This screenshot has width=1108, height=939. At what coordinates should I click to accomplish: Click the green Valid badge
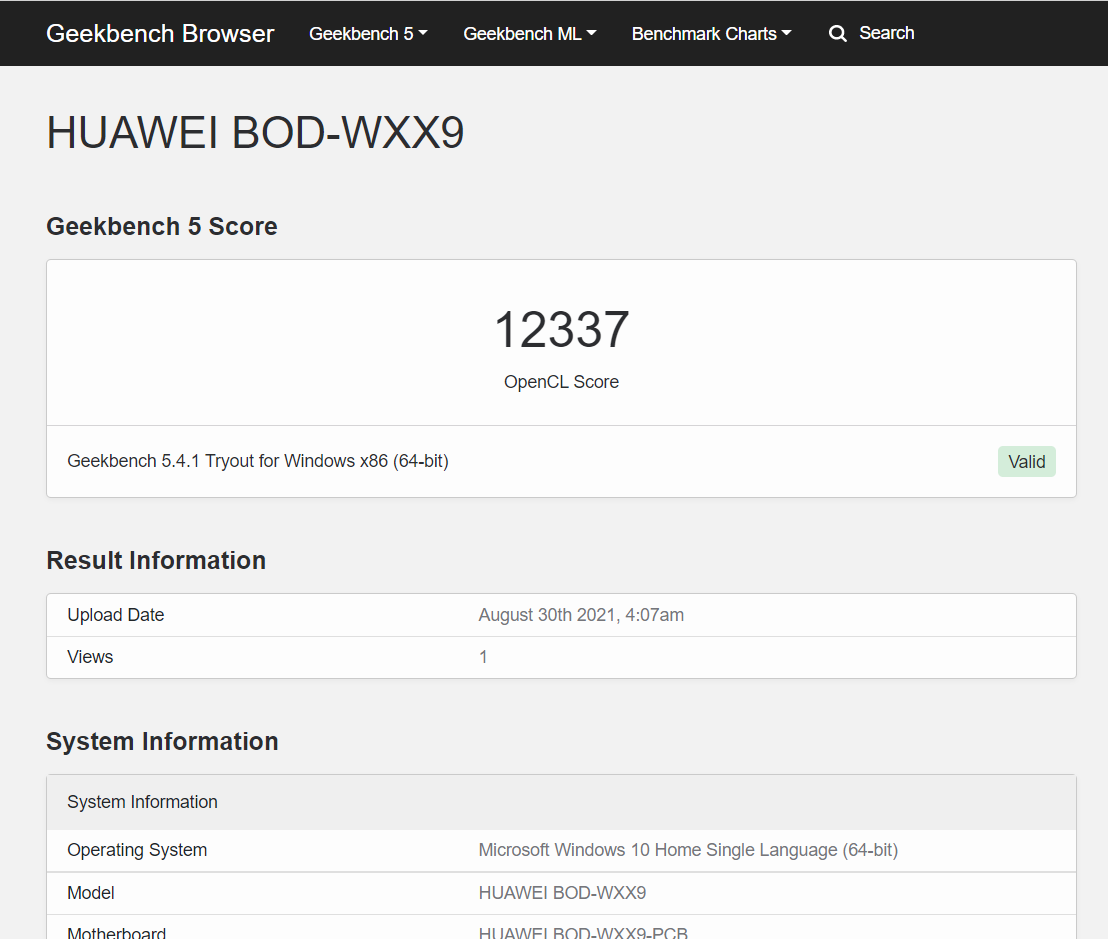click(x=1026, y=462)
